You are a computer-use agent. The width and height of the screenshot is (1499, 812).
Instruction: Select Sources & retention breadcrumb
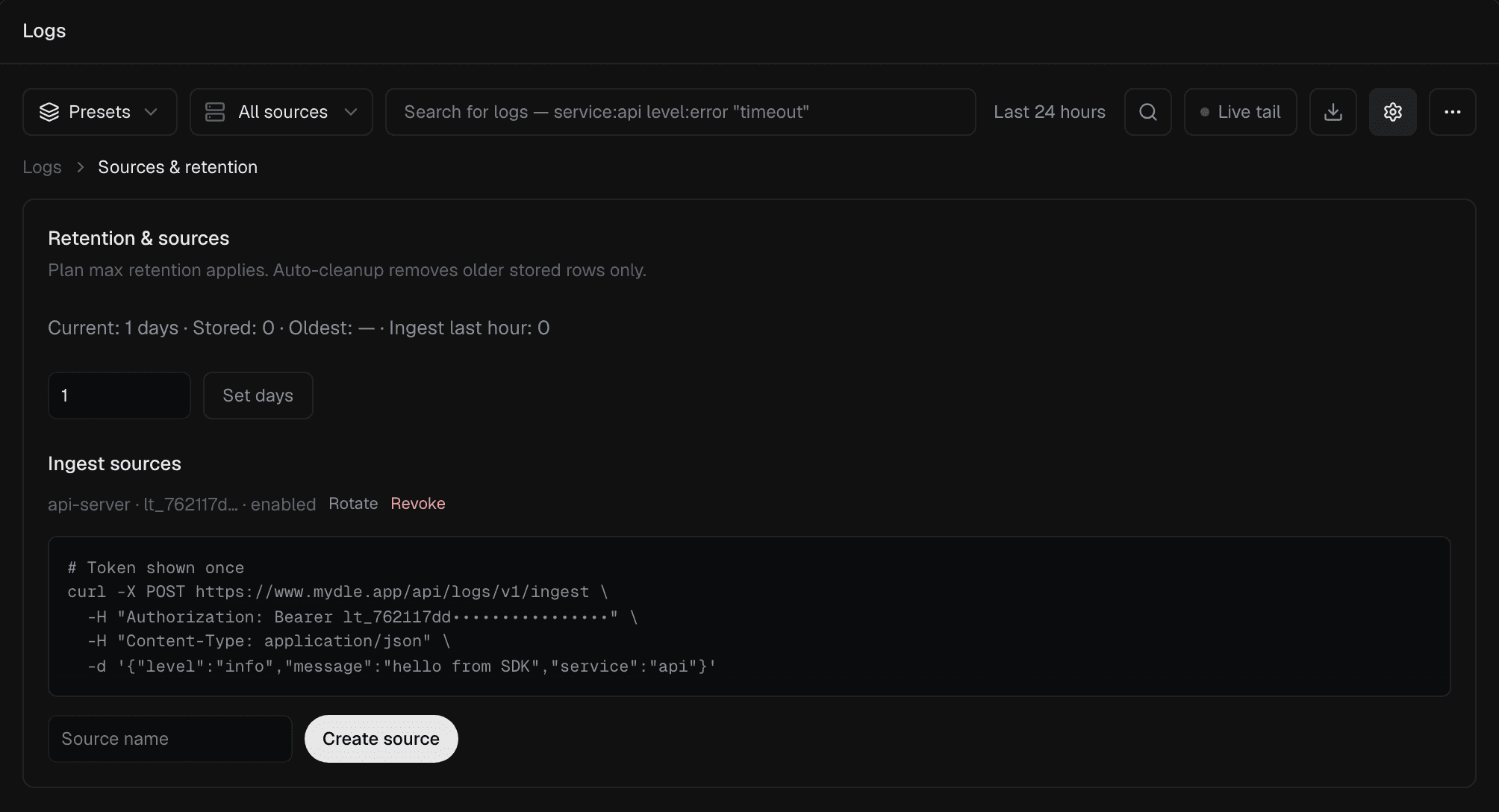point(178,167)
